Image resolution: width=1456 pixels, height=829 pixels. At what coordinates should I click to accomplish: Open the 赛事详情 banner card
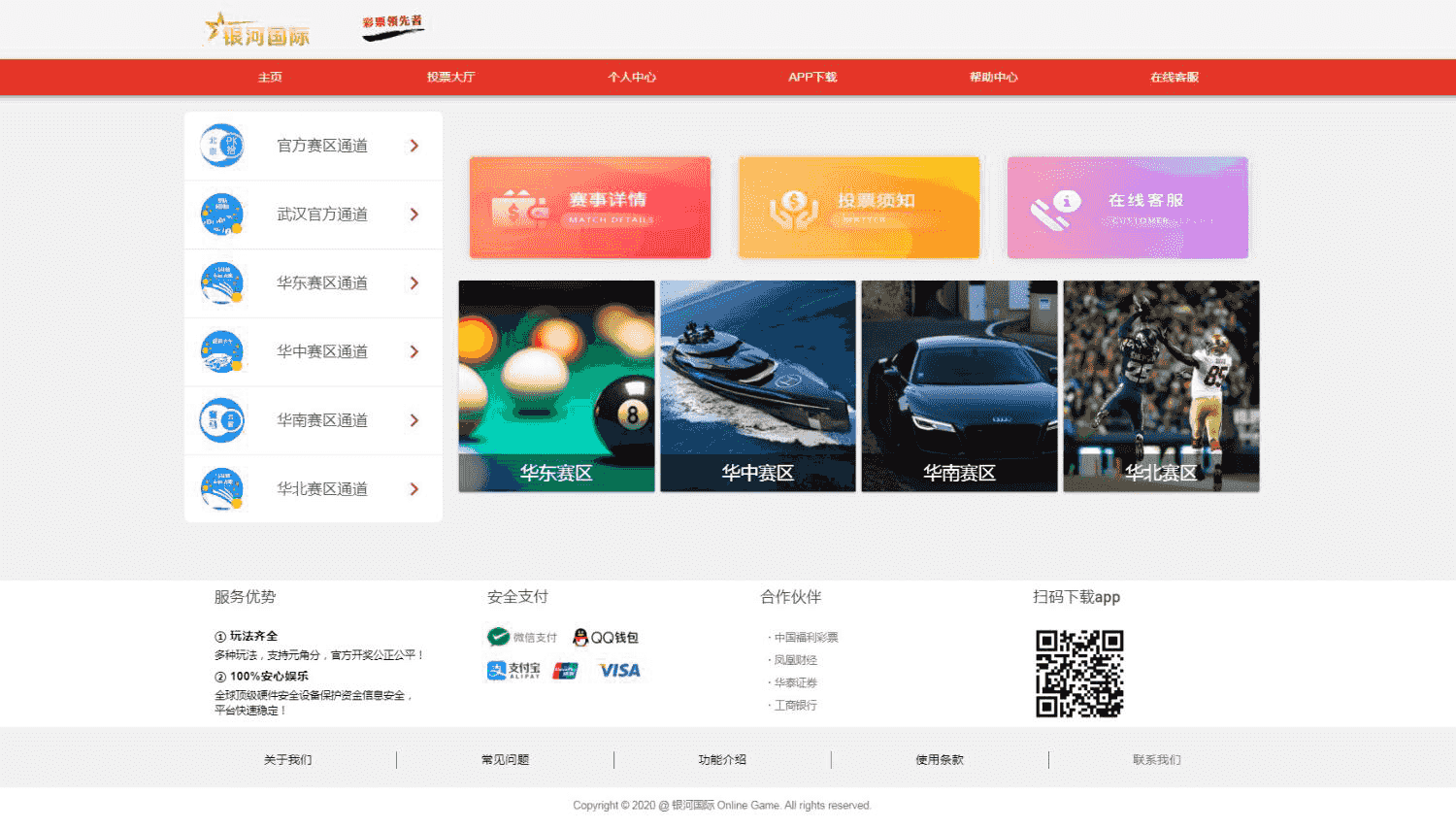click(x=589, y=207)
